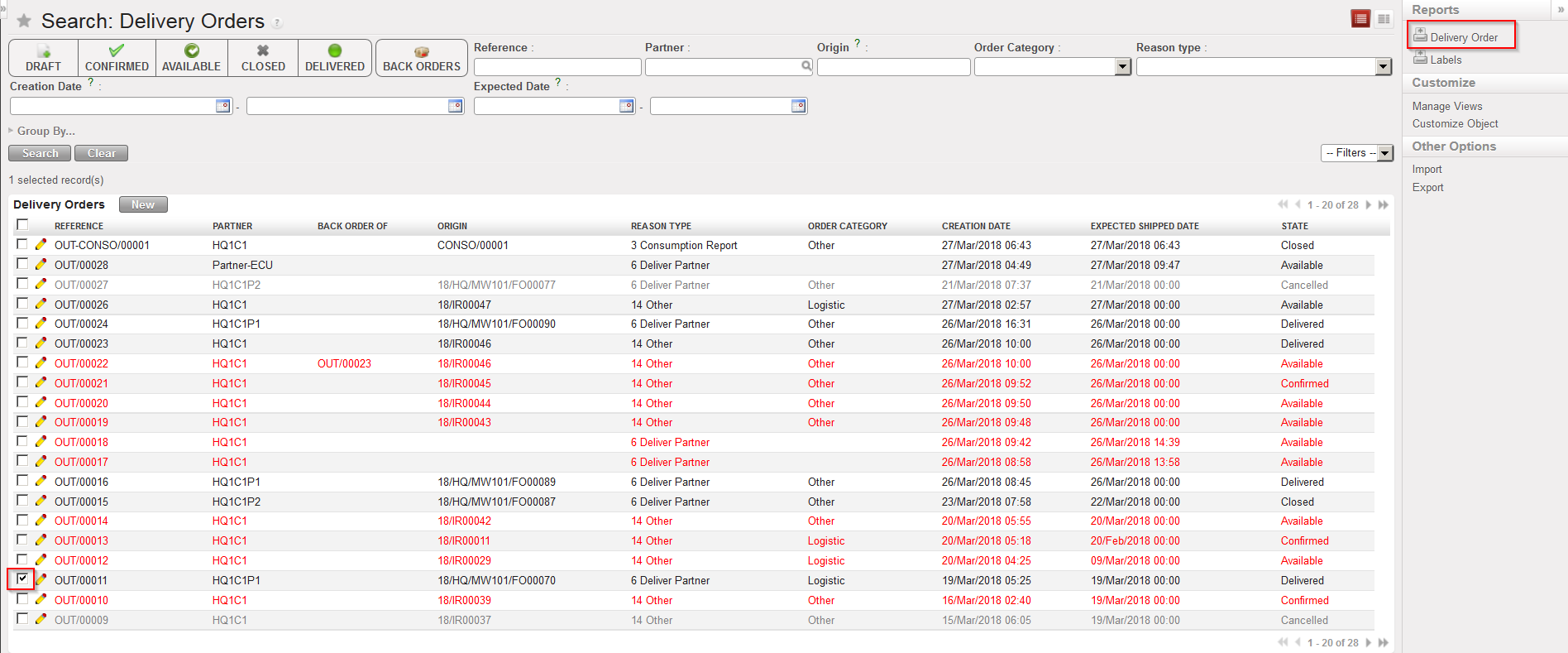Toggle the Delivered state filter
The image size is (1568, 653).
click(334, 58)
